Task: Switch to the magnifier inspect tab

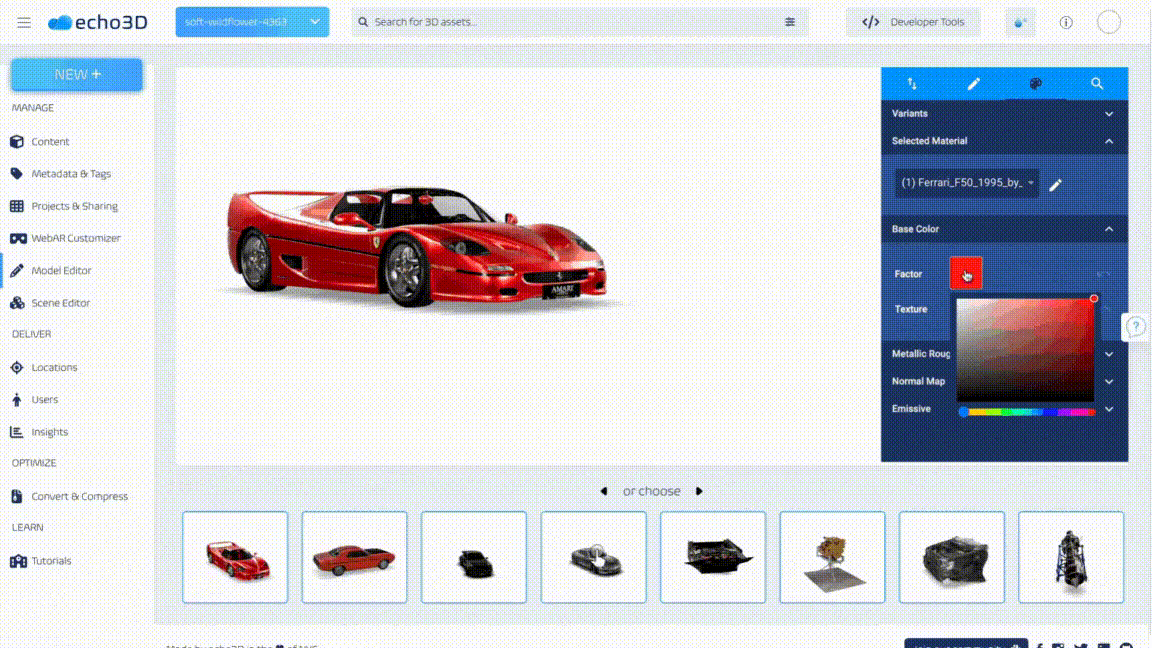Action: pos(1097,84)
